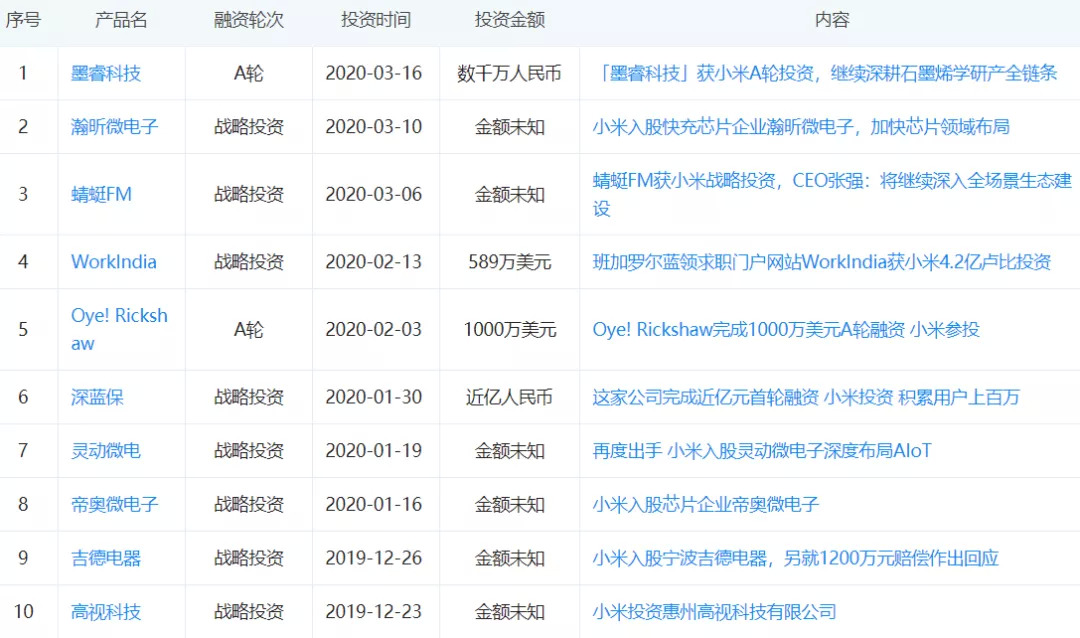This screenshot has width=1080, height=638.
Task: Open article 蜻蜓FM获小米战略投资
Action: coord(832,194)
